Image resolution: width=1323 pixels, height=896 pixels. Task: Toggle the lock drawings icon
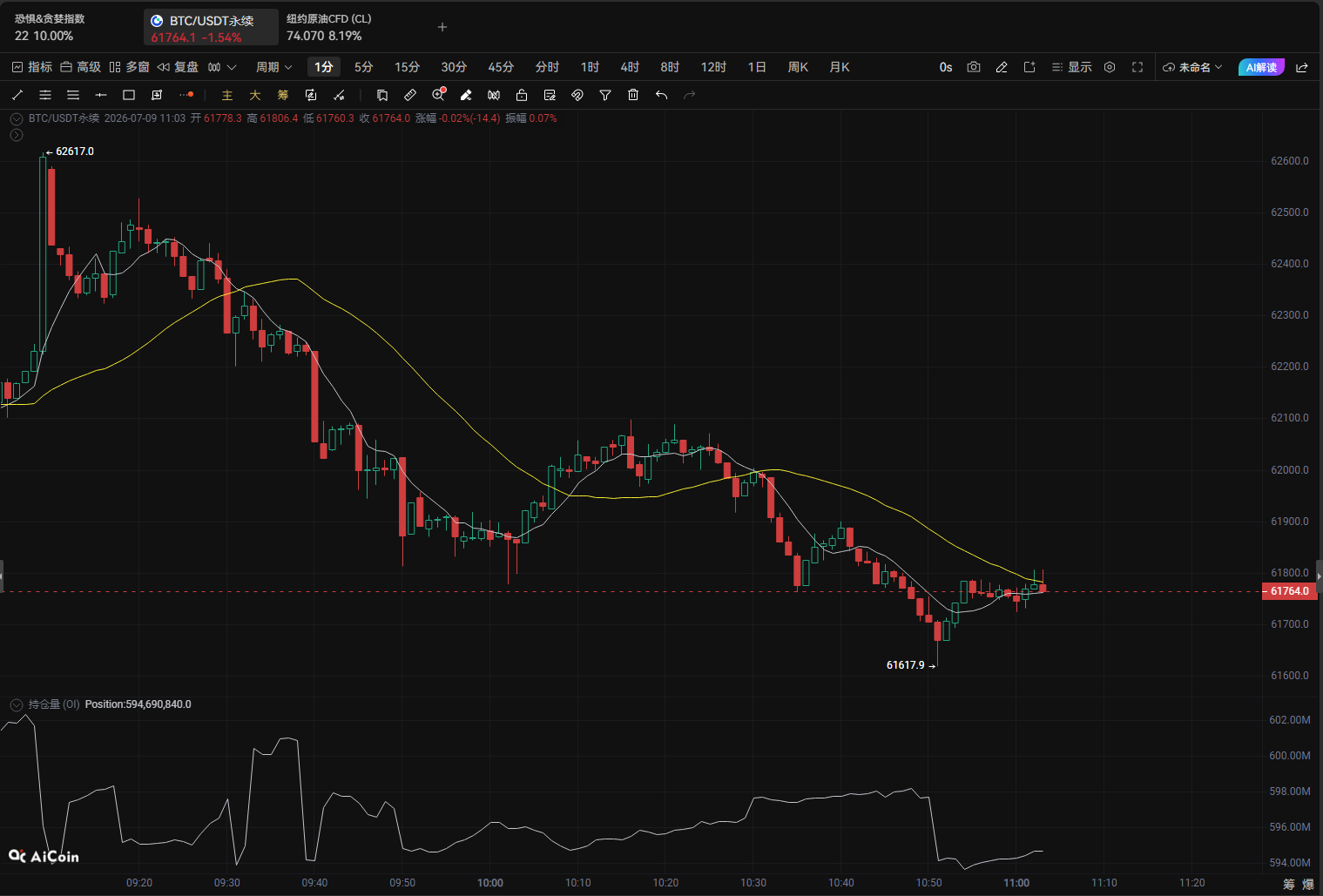pyautogui.click(x=522, y=95)
